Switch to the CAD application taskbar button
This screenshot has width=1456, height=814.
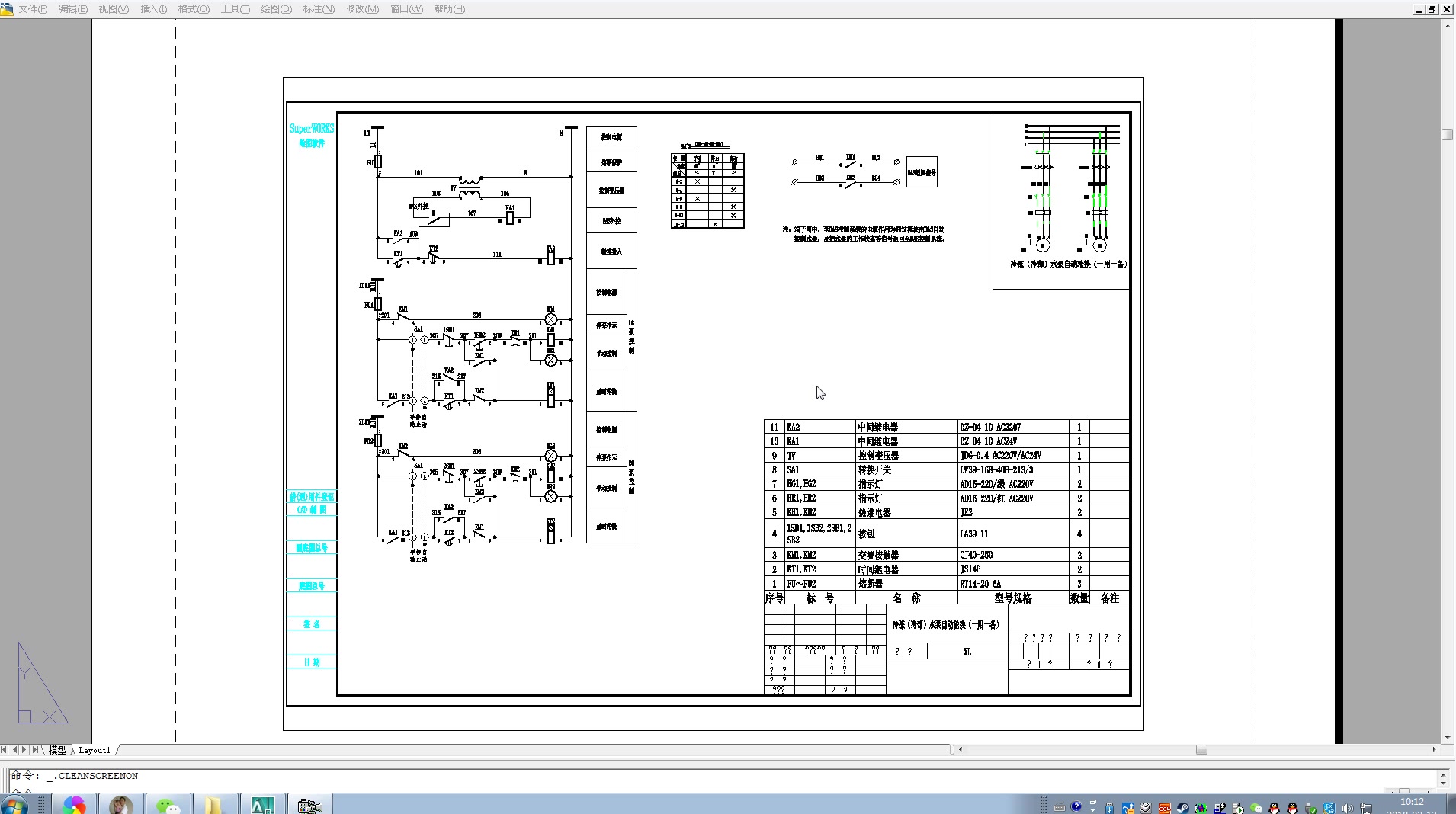point(262,805)
